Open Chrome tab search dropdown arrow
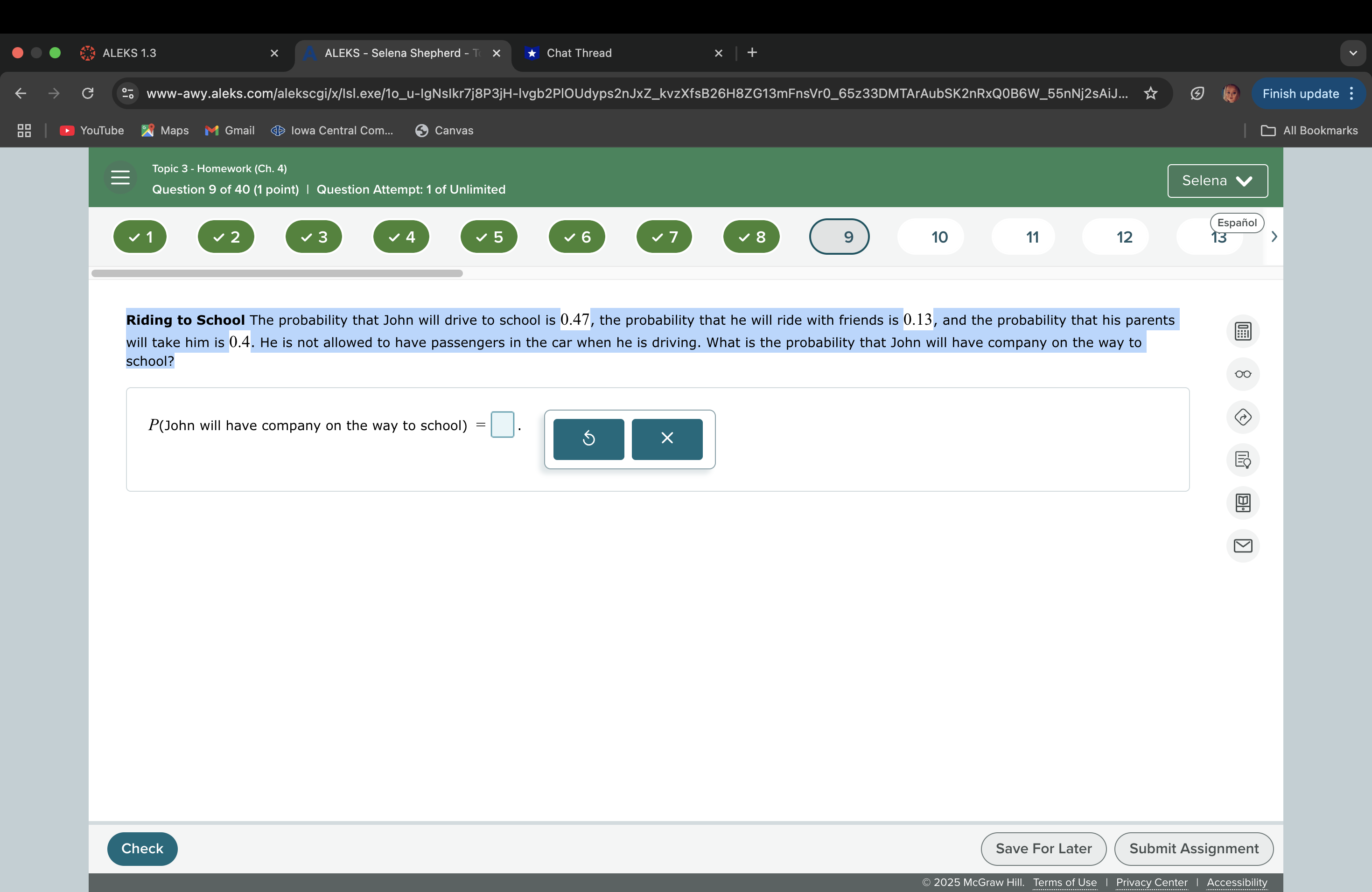The height and width of the screenshot is (892, 1372). [1352, 53]
